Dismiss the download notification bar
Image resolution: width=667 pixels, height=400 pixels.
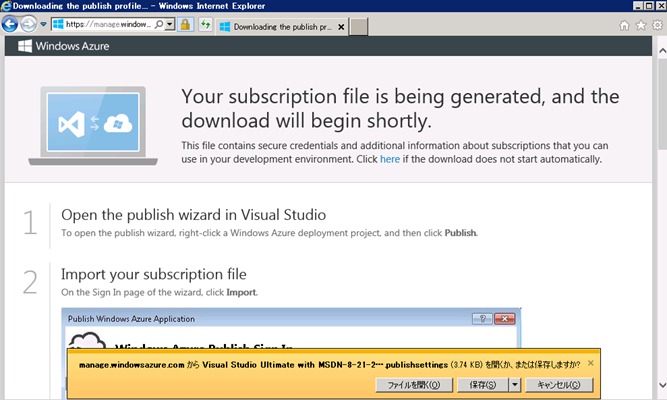591,363
